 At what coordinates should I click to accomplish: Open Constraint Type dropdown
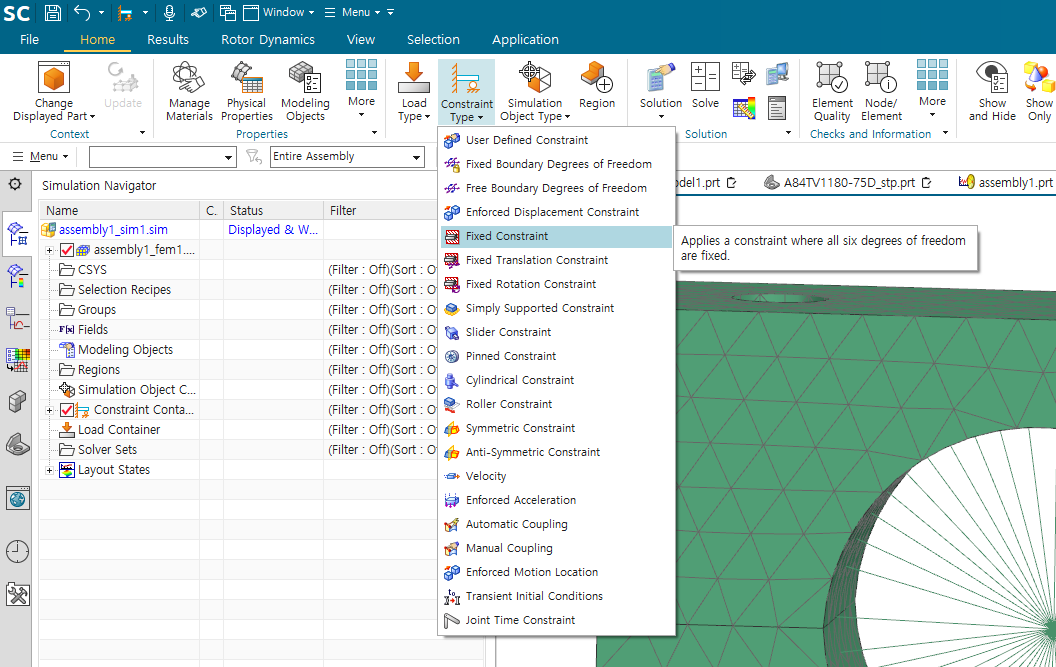tap(467, 92)
